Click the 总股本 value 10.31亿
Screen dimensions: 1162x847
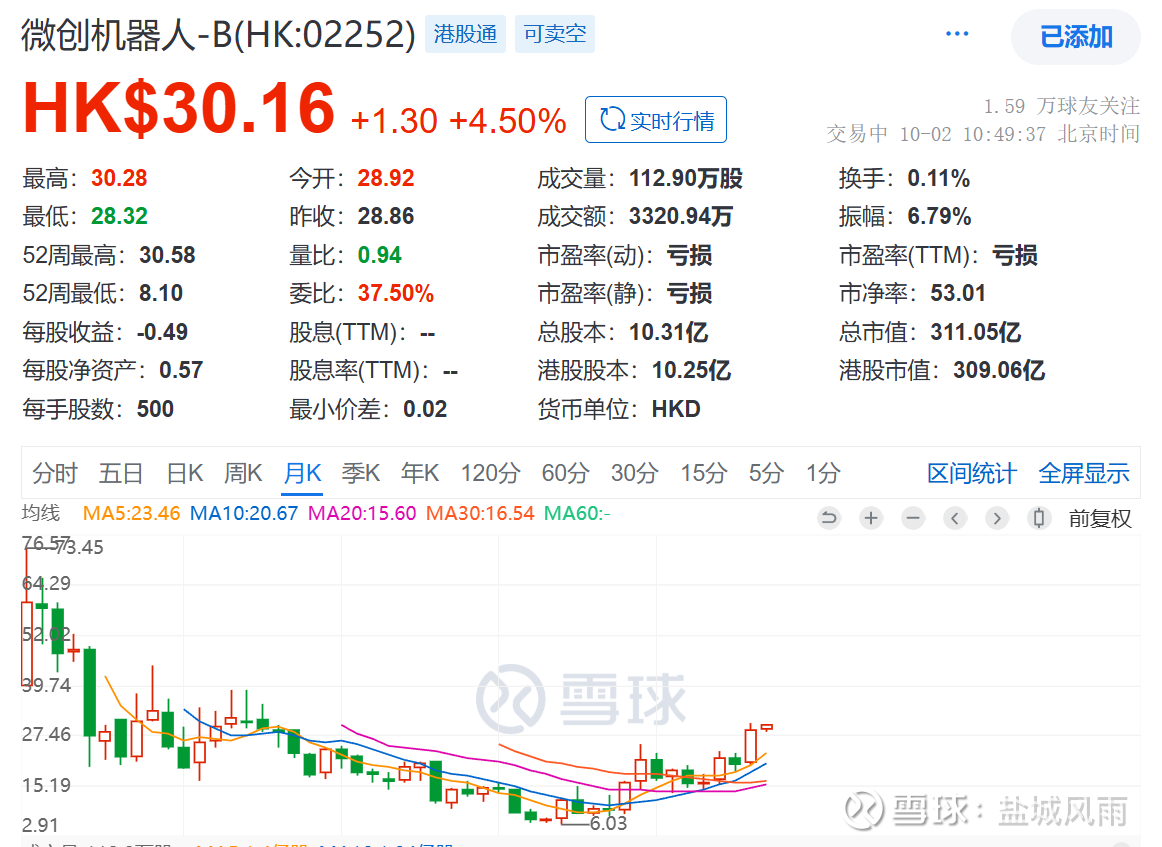click(668, 331)
